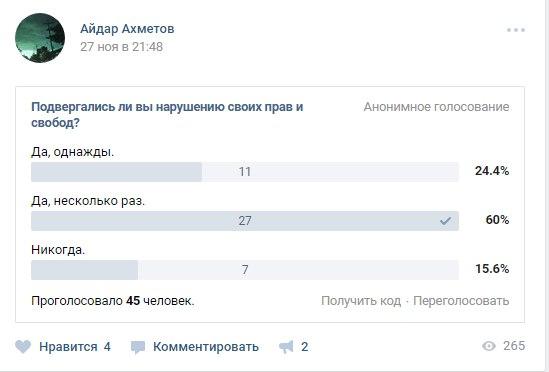
Task: Click 'Переголосовать' to revote
Action: [461, 301]
